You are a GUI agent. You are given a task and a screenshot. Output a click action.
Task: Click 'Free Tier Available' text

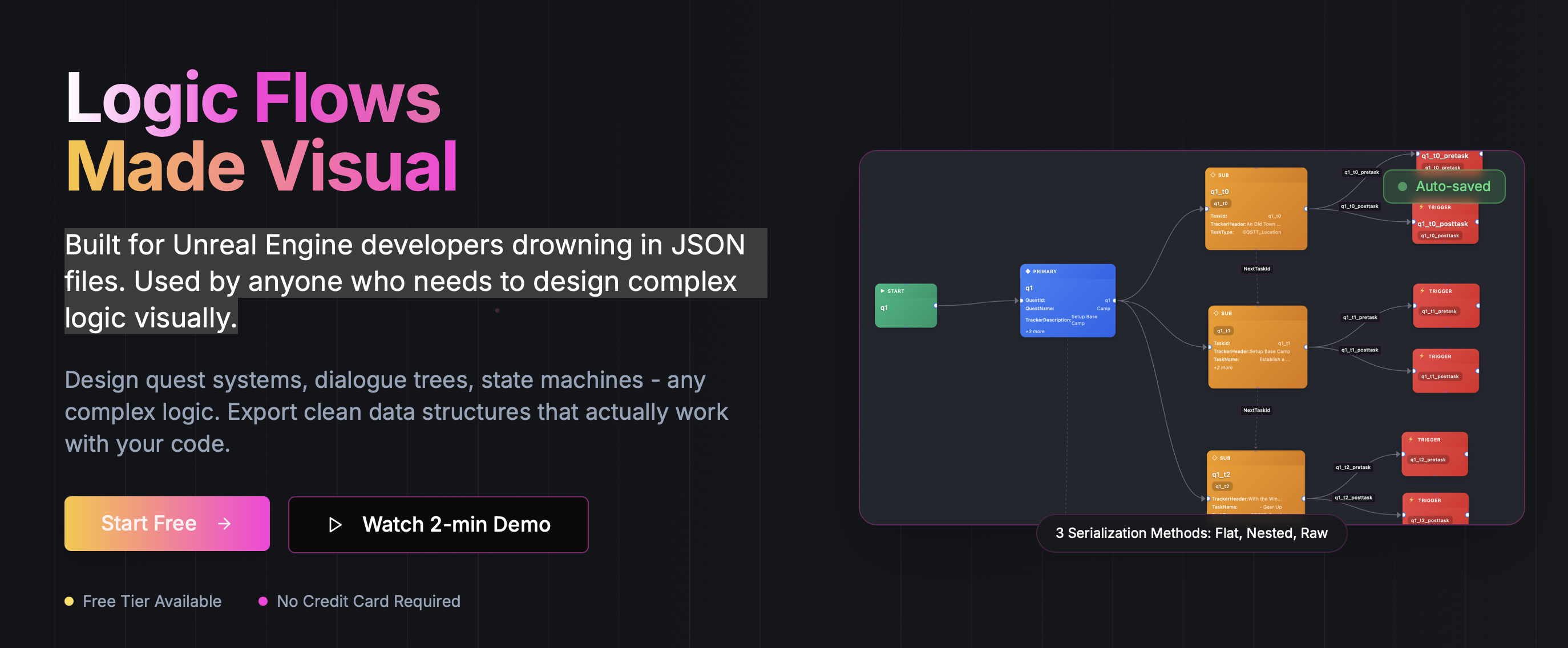point(152,601)
